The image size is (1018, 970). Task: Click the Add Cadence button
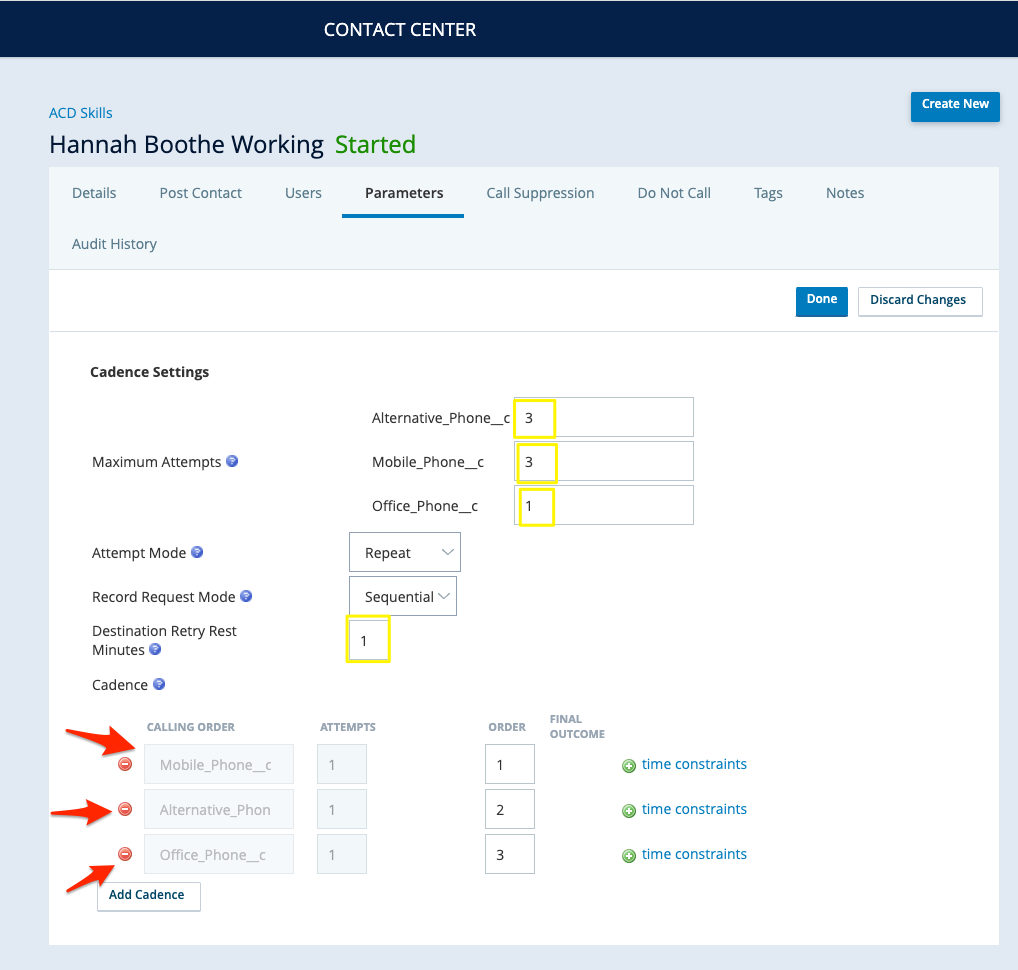147,896
